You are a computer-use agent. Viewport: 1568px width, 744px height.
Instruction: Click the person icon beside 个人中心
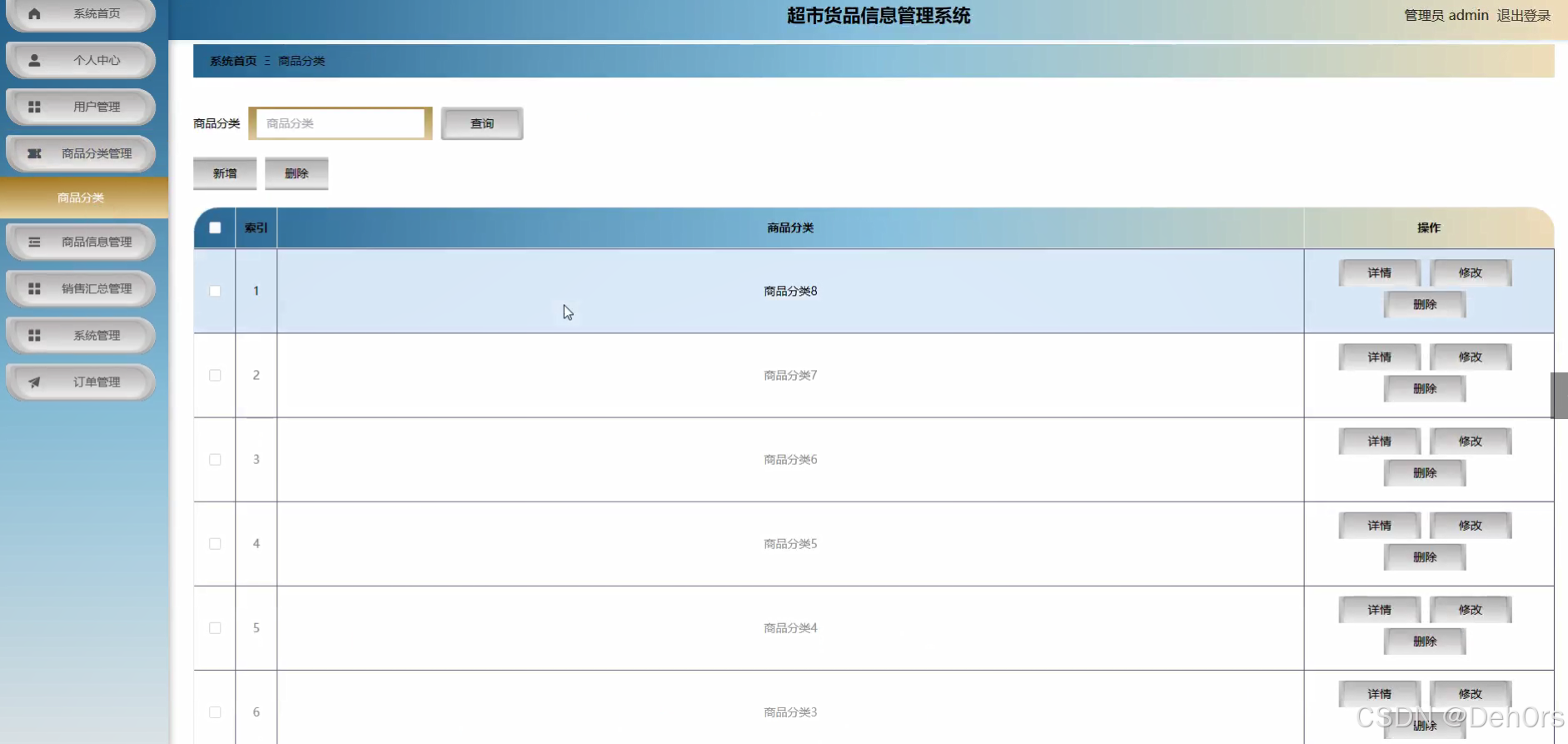pyautogui.click(x=34, y=60)
